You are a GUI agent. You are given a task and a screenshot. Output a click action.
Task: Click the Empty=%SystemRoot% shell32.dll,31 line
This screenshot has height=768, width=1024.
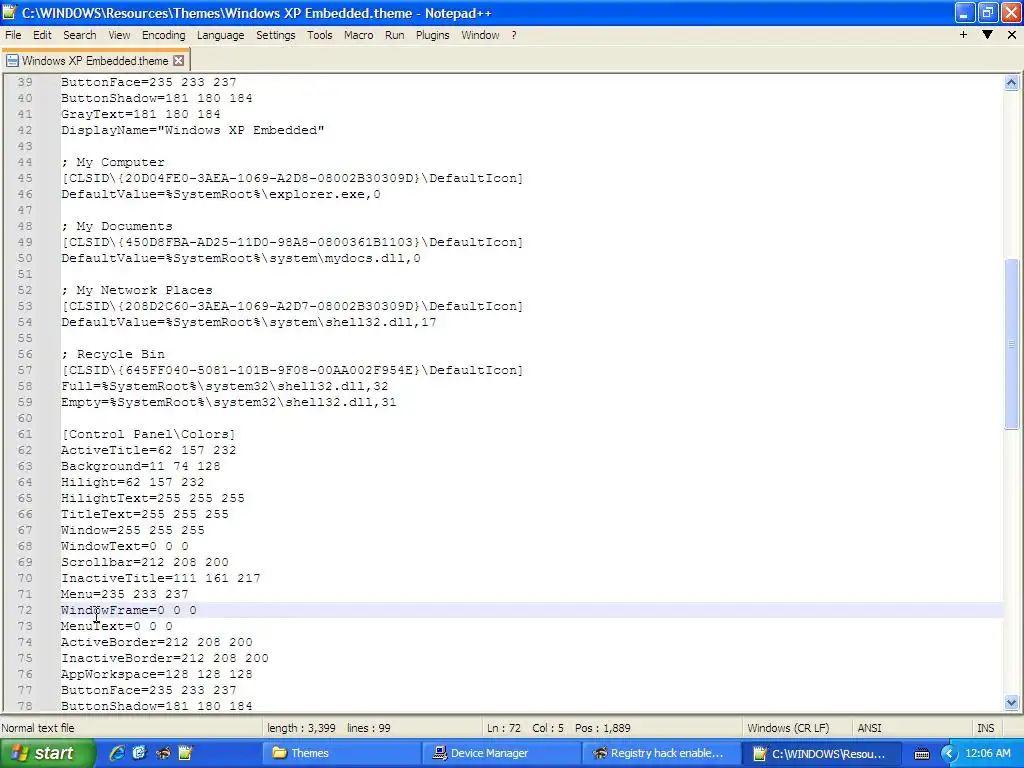coord(229,402)
